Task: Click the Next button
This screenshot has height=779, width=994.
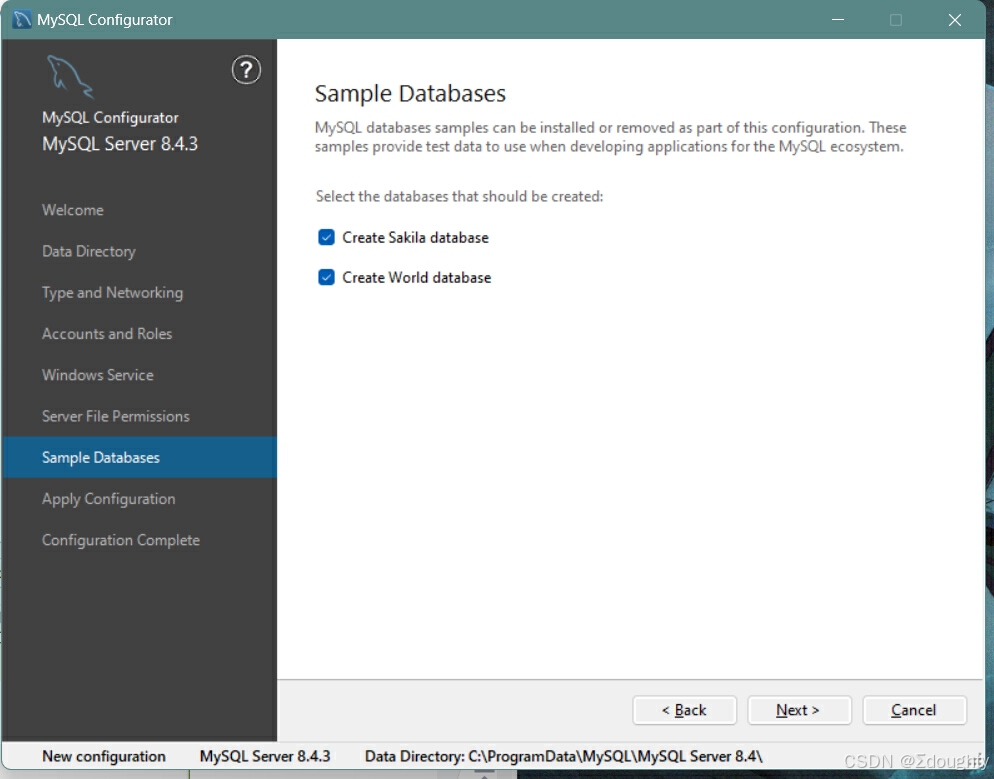Action: (x=799, y=710)
